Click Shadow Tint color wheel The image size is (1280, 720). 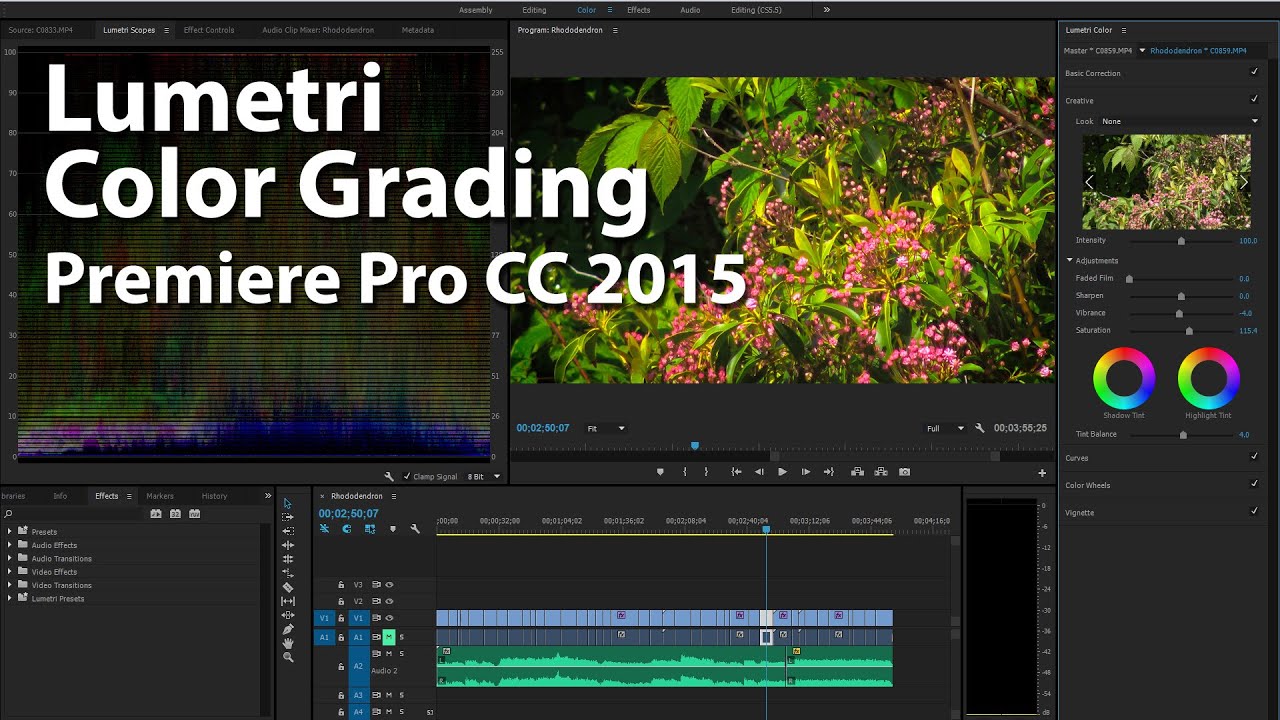(x=1124, y=378)
